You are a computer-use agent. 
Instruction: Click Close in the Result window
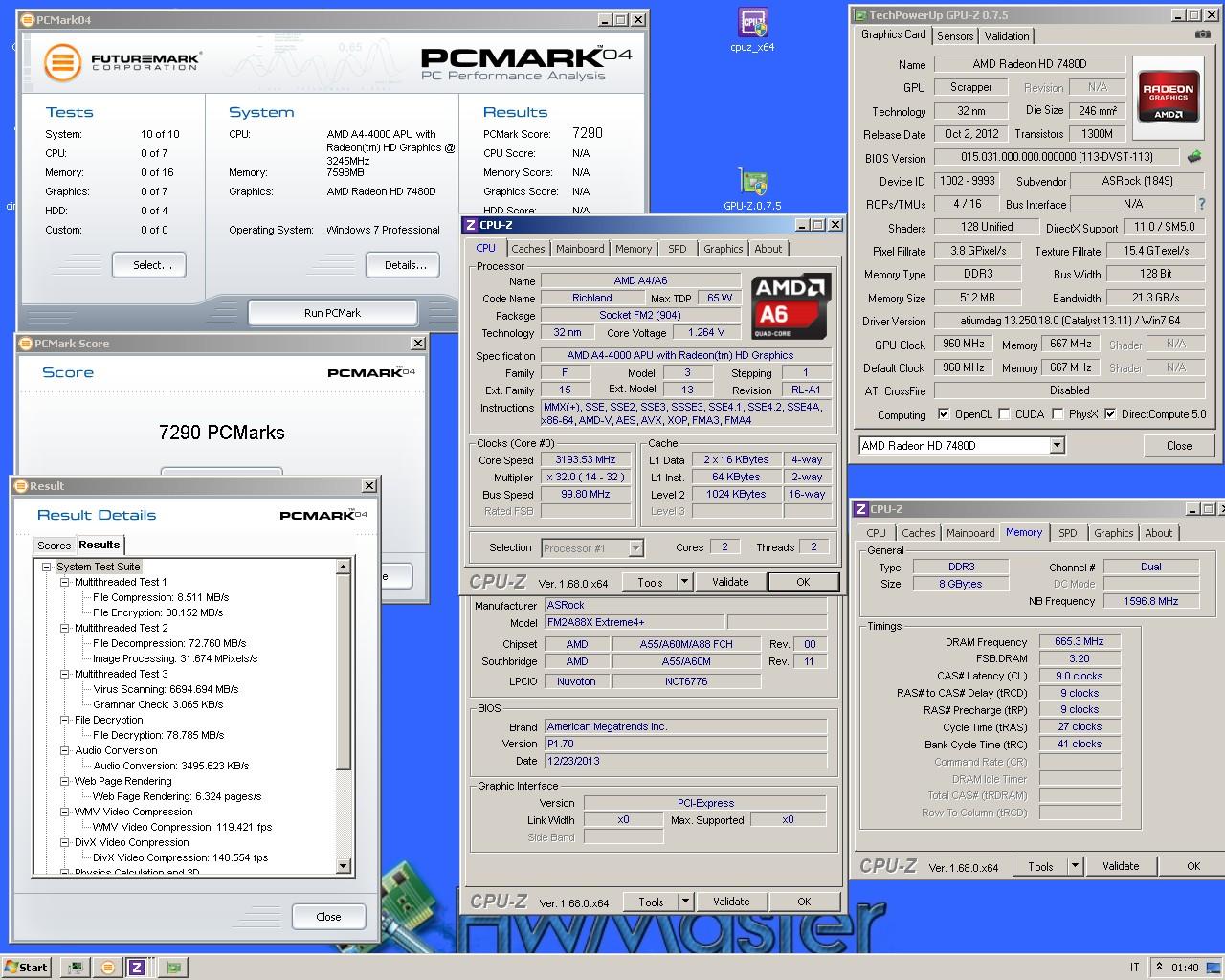tap(328, 917)
